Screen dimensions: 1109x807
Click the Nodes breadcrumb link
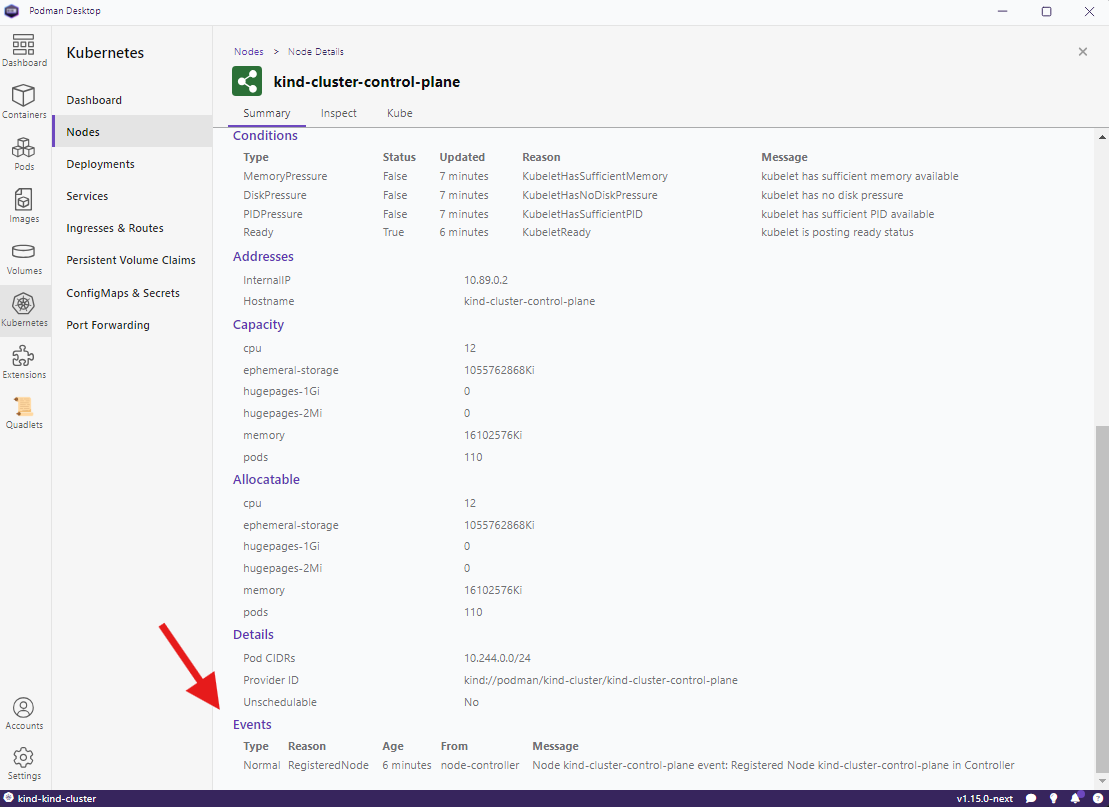(x=249, y=51)
